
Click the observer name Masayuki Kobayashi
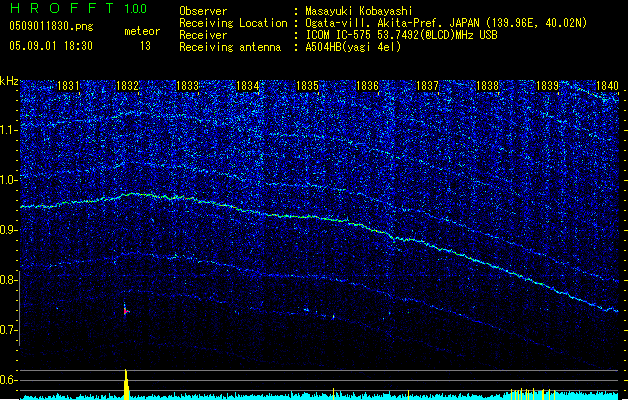tap(359, 11)
